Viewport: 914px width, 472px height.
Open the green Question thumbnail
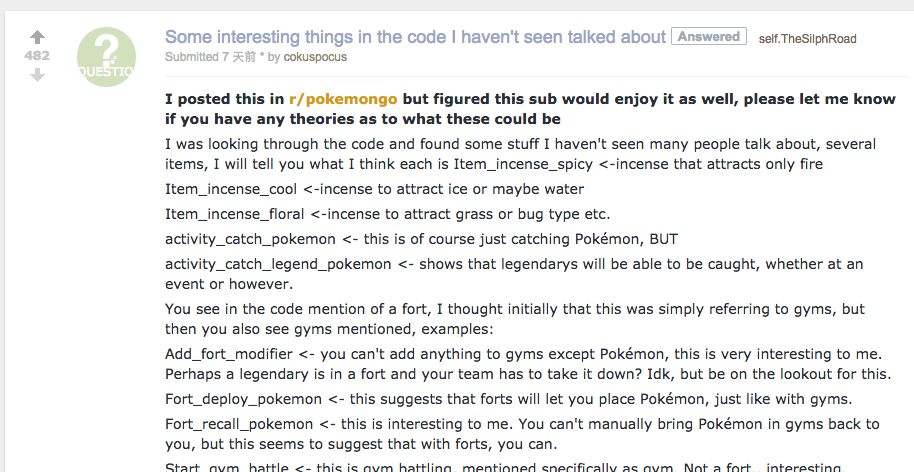107,57
